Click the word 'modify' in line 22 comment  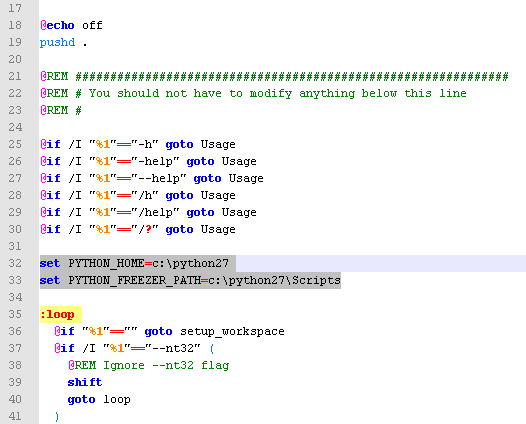point(271,94)
